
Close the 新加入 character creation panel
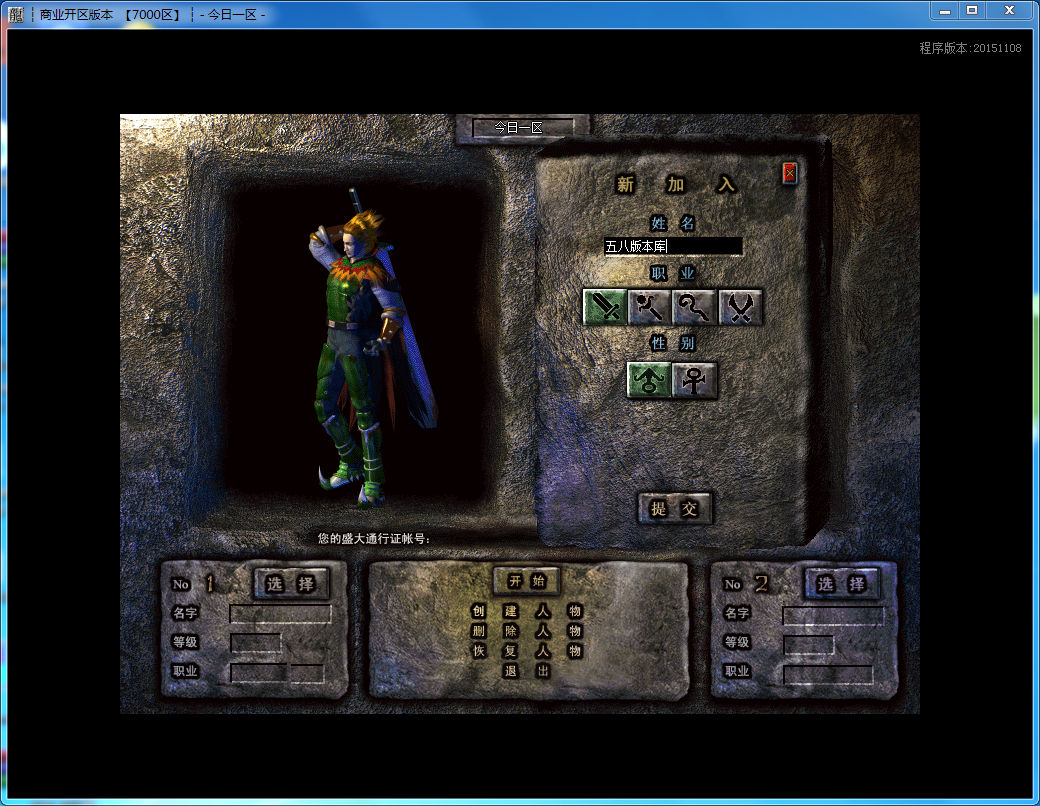(x=789, y=174)
